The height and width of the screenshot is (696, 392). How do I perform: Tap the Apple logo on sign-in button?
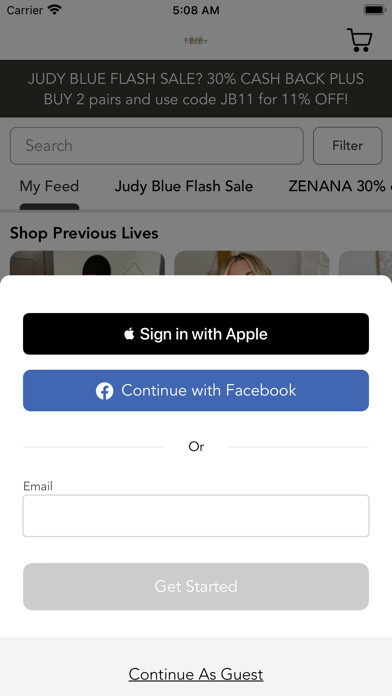(x=129, y=334)
